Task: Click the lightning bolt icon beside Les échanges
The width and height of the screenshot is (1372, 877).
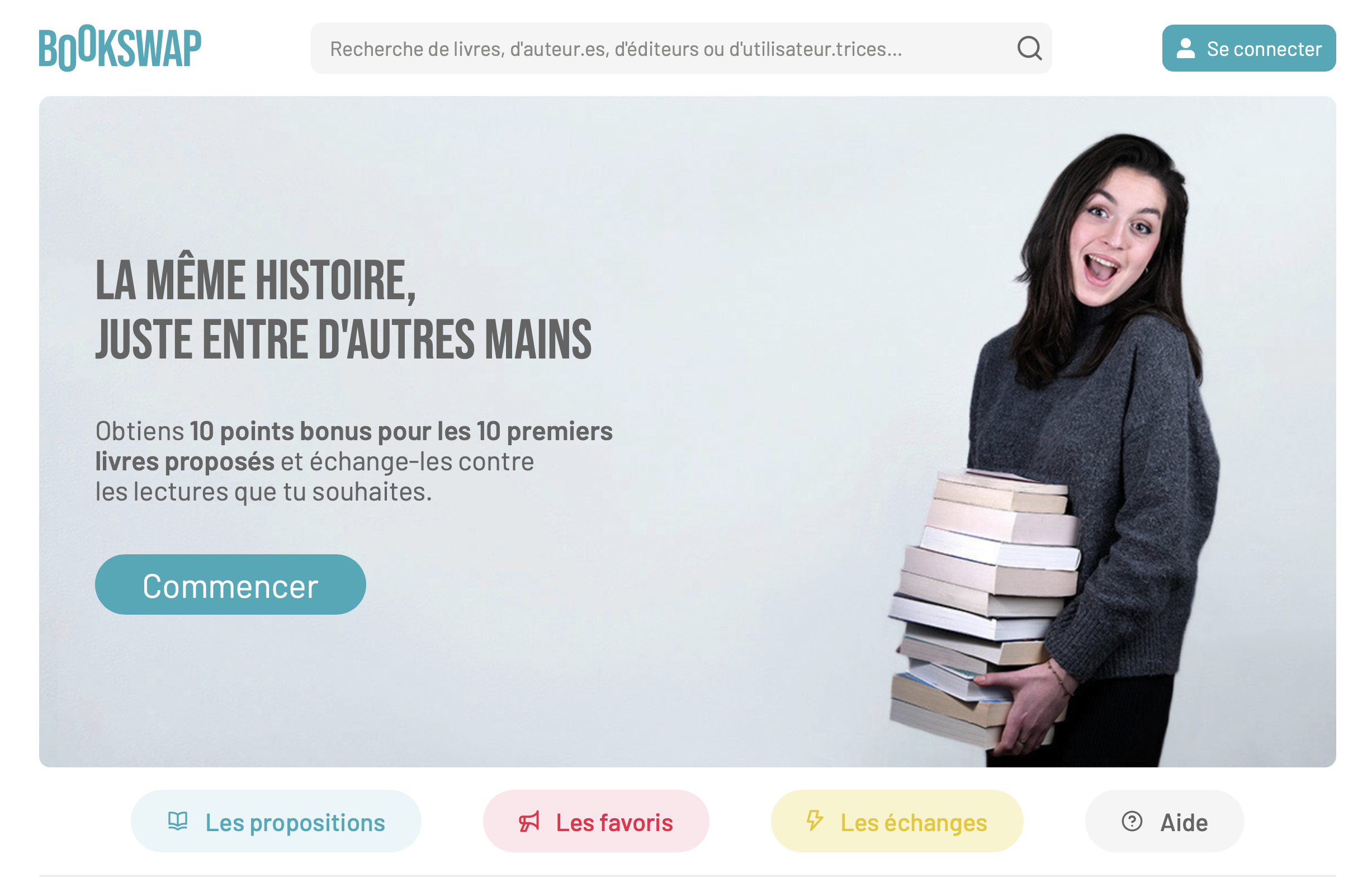Action: [815, 820]
